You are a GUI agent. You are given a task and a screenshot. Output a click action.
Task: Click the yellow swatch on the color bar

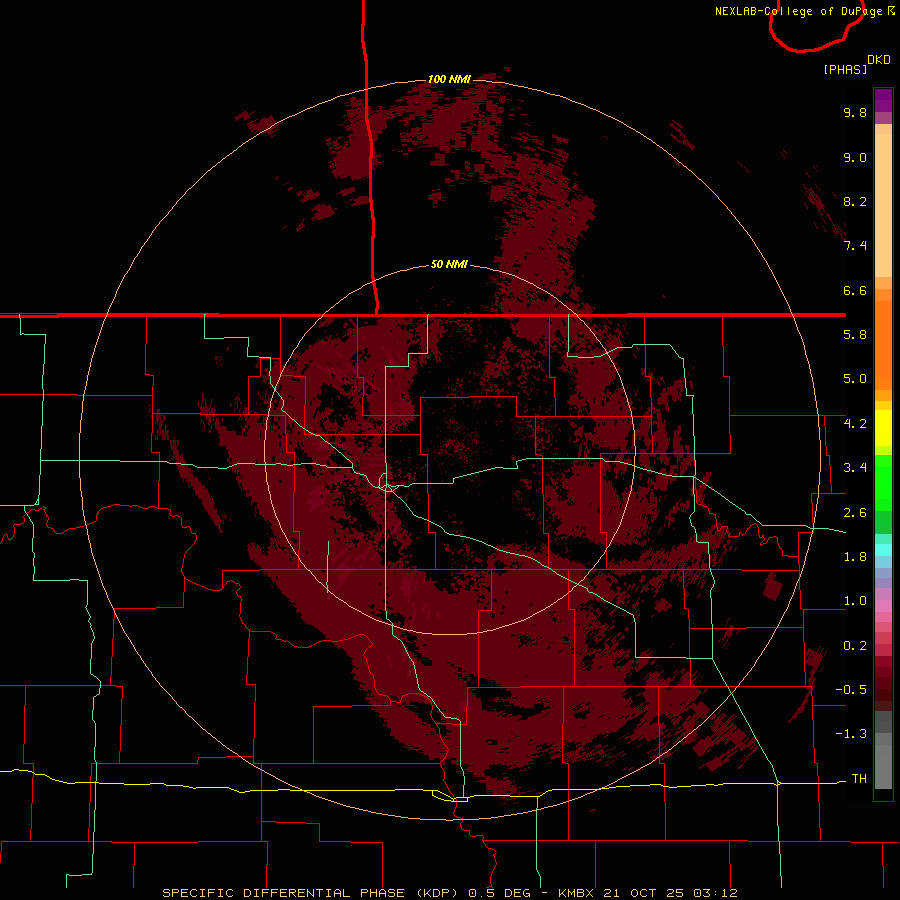(883, 428)
